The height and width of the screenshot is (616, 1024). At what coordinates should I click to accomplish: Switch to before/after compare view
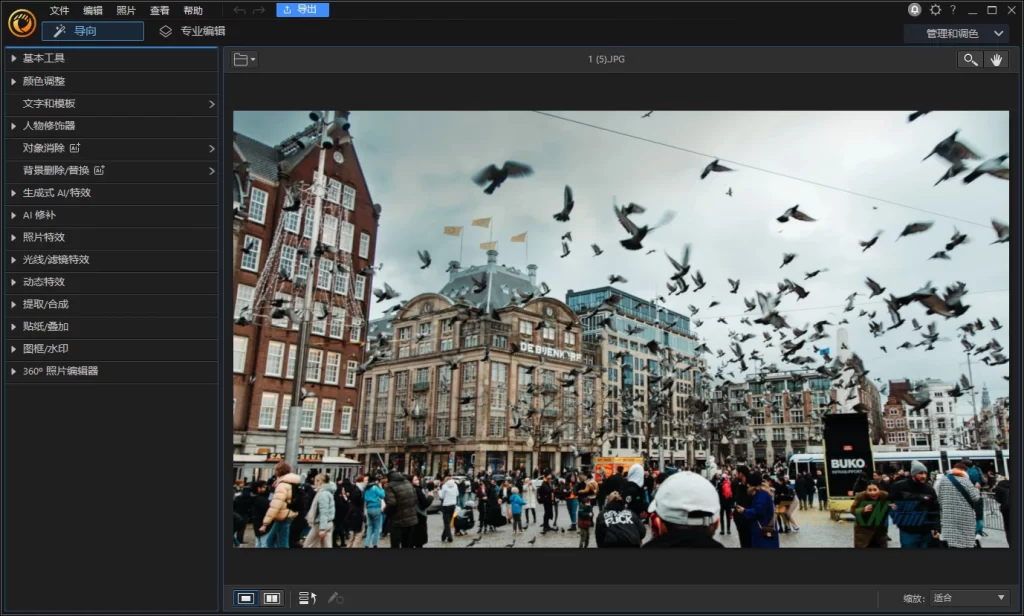coord(271,598)
